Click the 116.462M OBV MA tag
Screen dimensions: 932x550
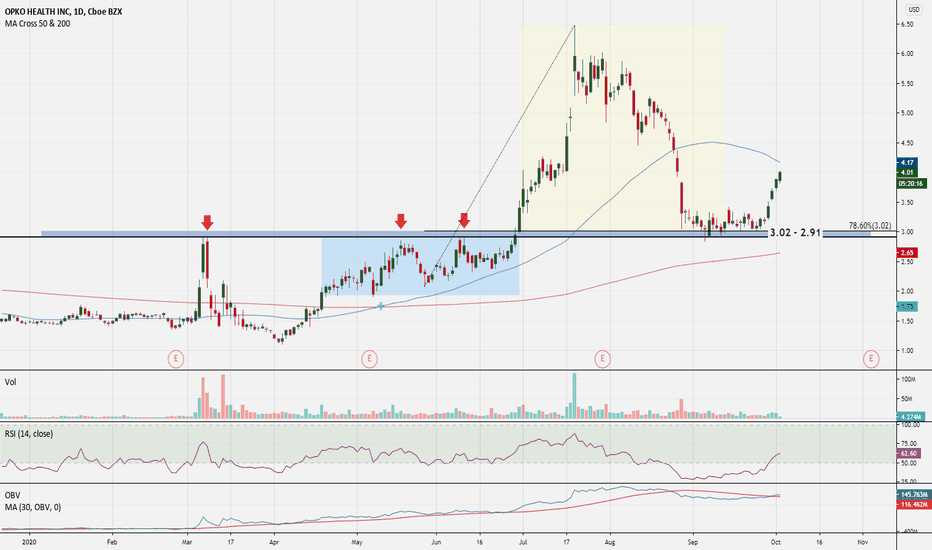(x=914, y=504)
